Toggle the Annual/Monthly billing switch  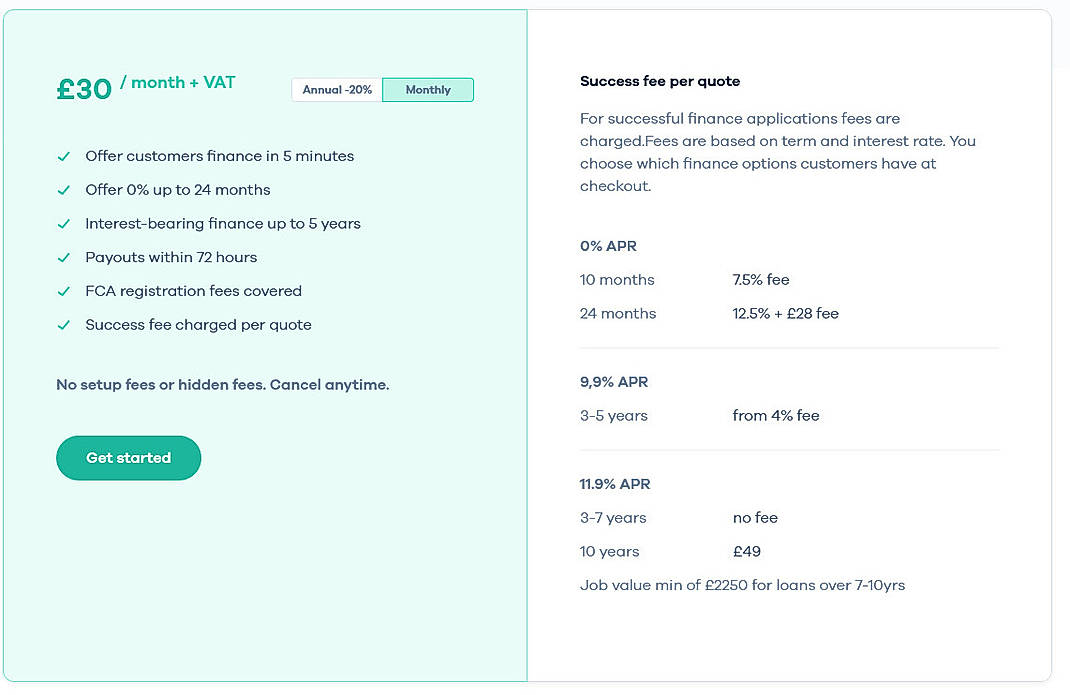pyautogui.click(x=383, y=89)
